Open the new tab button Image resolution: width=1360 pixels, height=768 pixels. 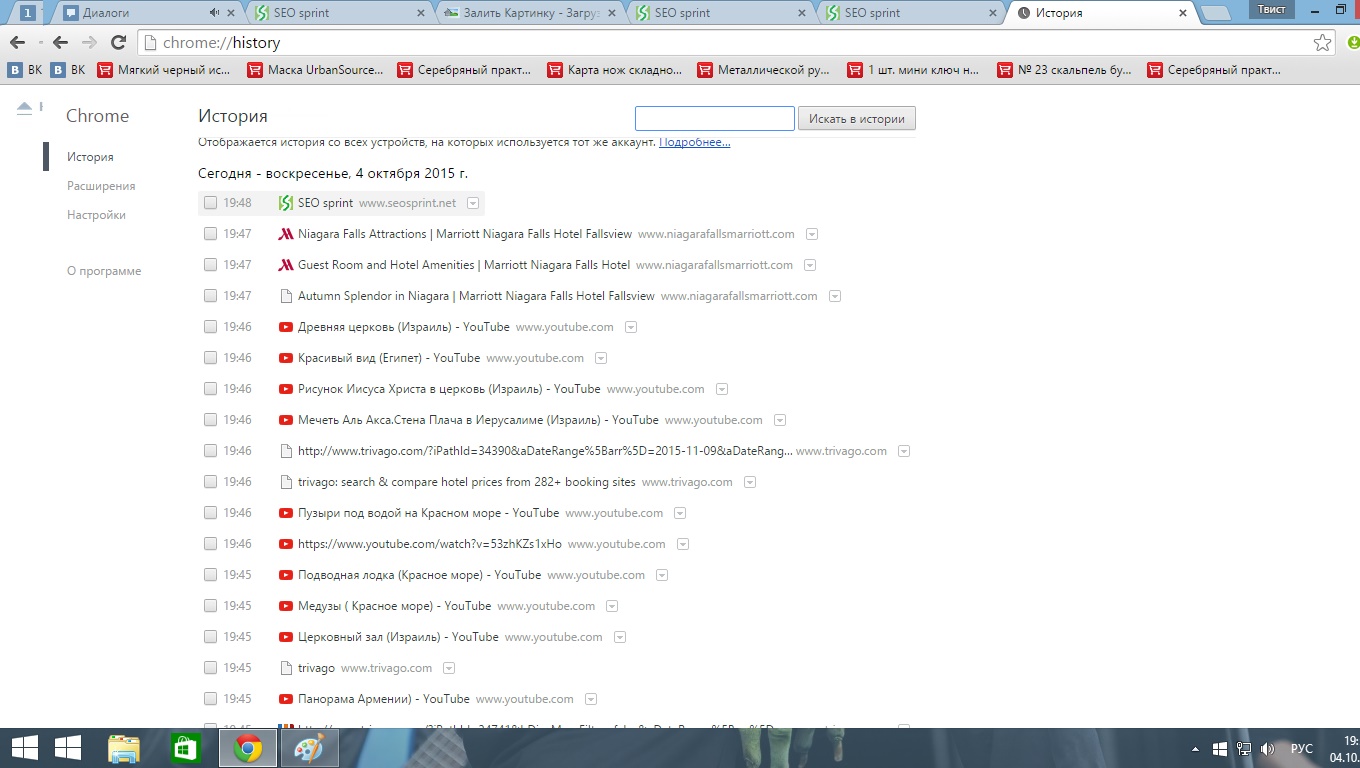coord(1215,13)
